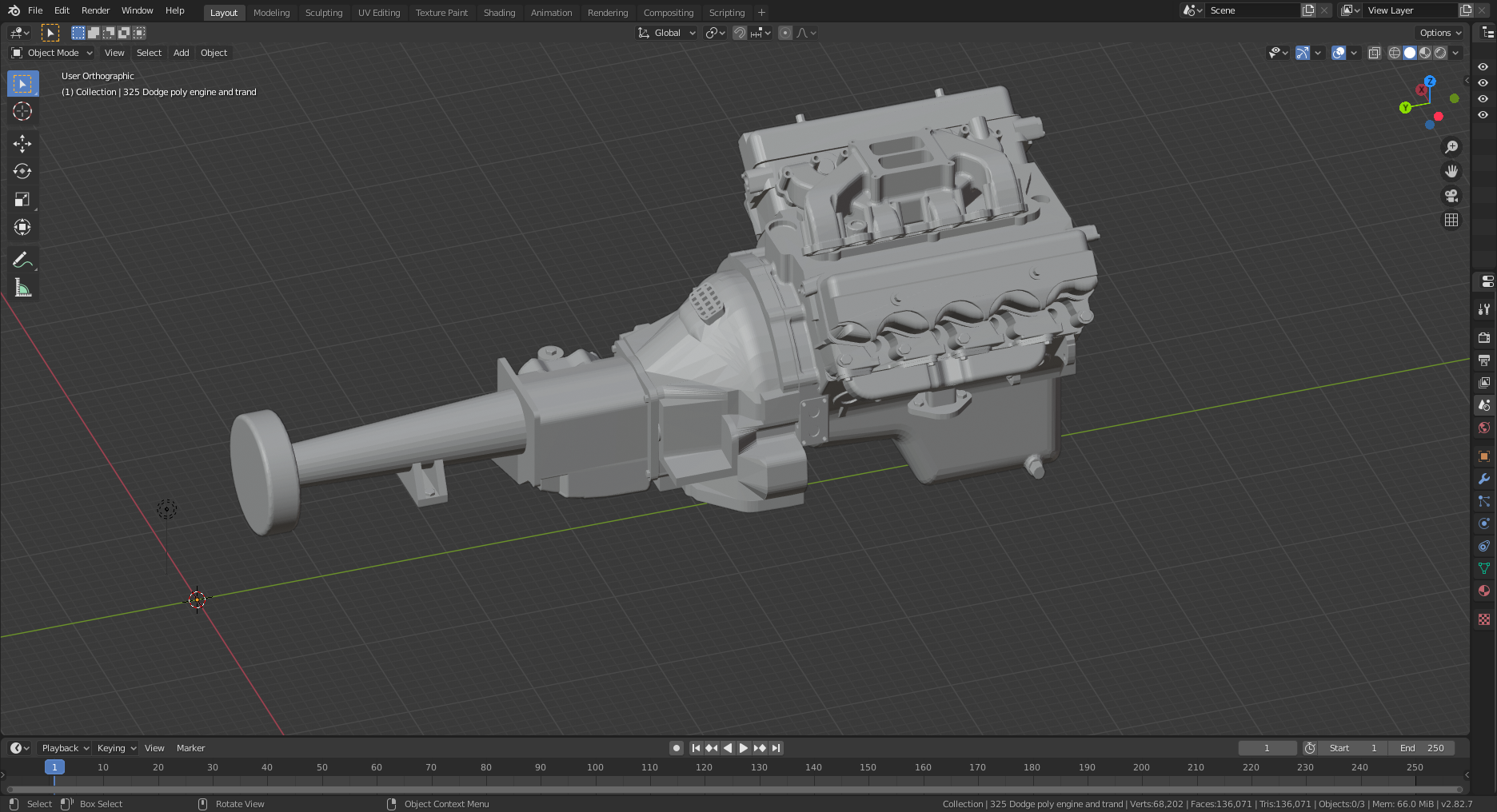Open the World properties tab

1484,428
